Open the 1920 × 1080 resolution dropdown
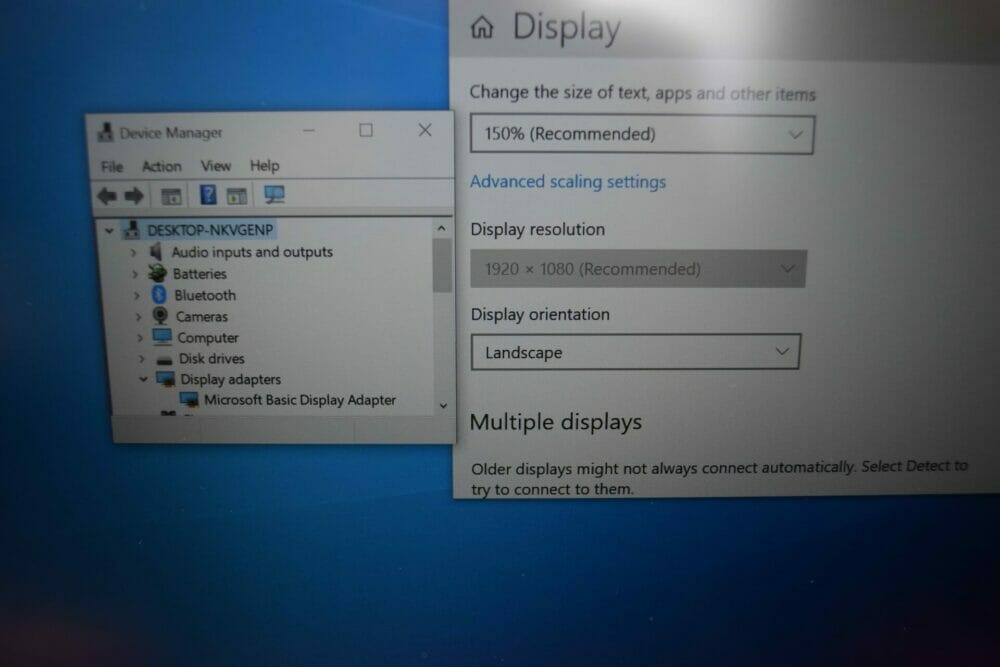 638,268
